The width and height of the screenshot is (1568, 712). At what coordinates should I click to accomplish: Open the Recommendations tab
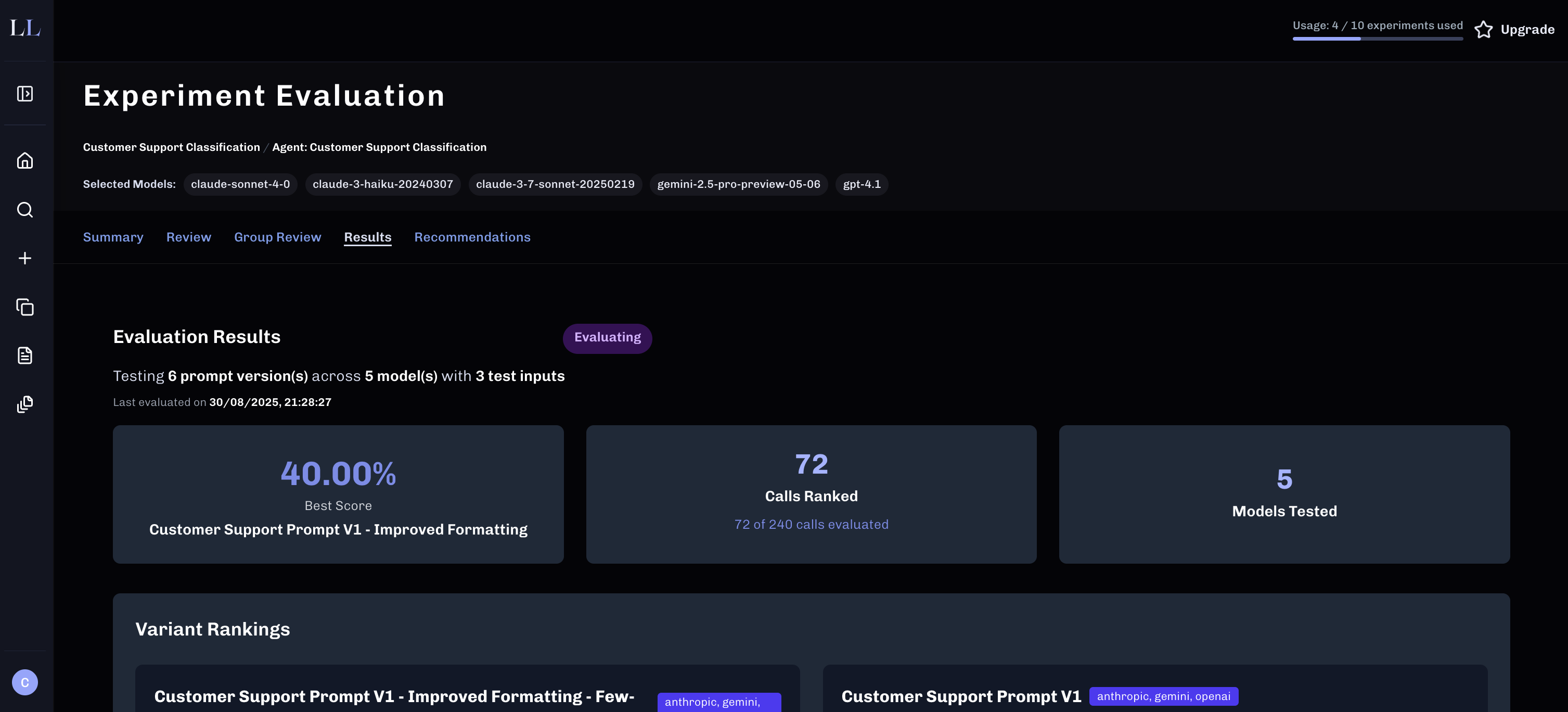point(472,237)
